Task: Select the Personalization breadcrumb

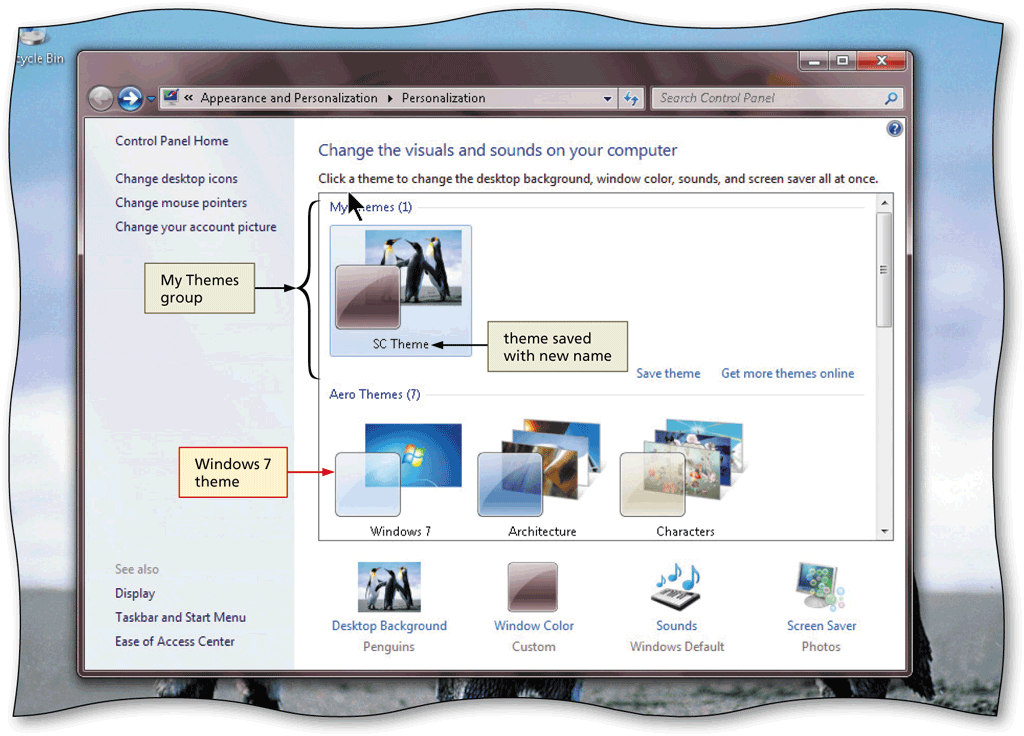Action: pos(443,98)
